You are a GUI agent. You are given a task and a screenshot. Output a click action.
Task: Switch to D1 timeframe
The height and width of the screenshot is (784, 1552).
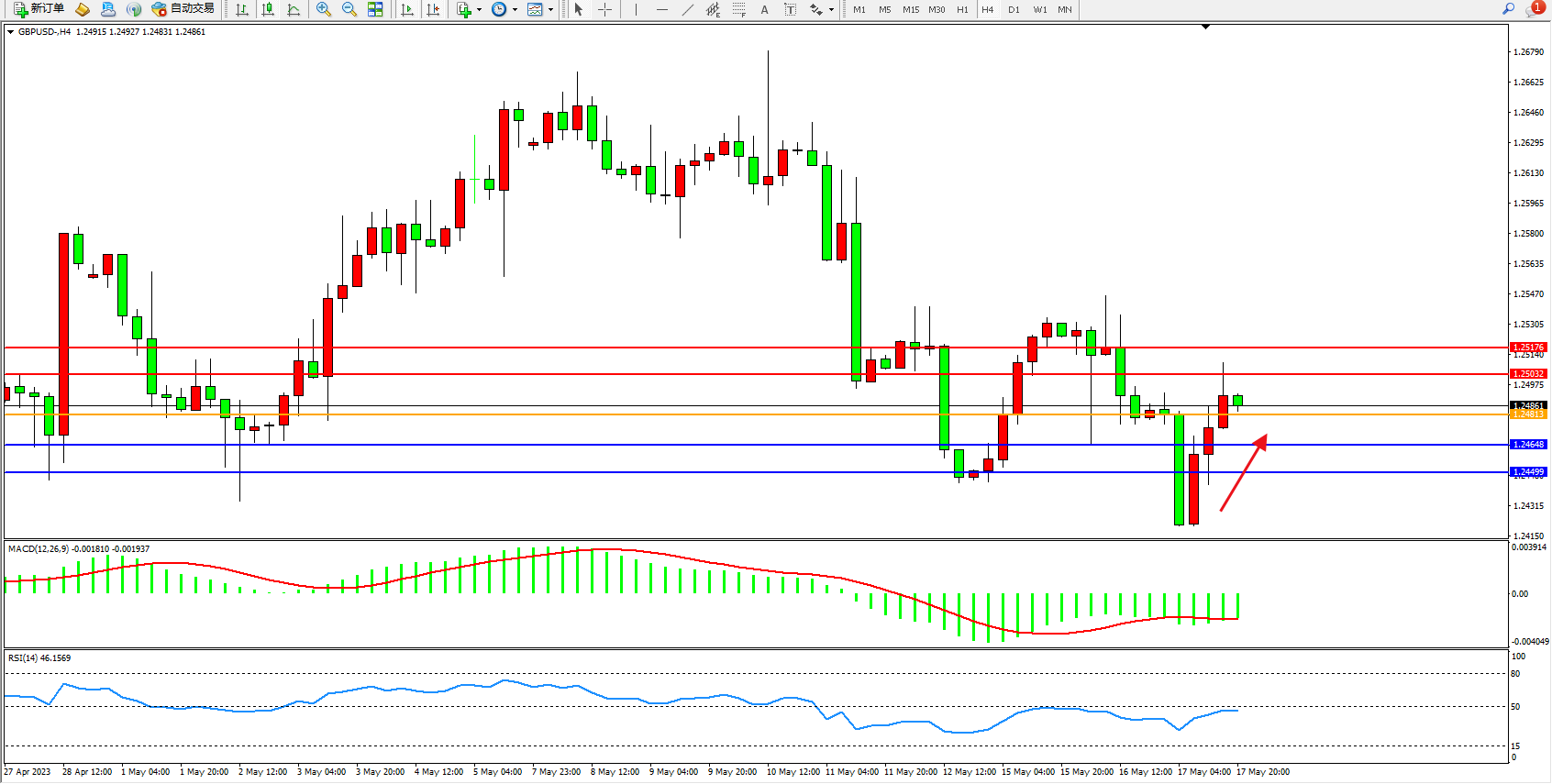click(1014, 9)
